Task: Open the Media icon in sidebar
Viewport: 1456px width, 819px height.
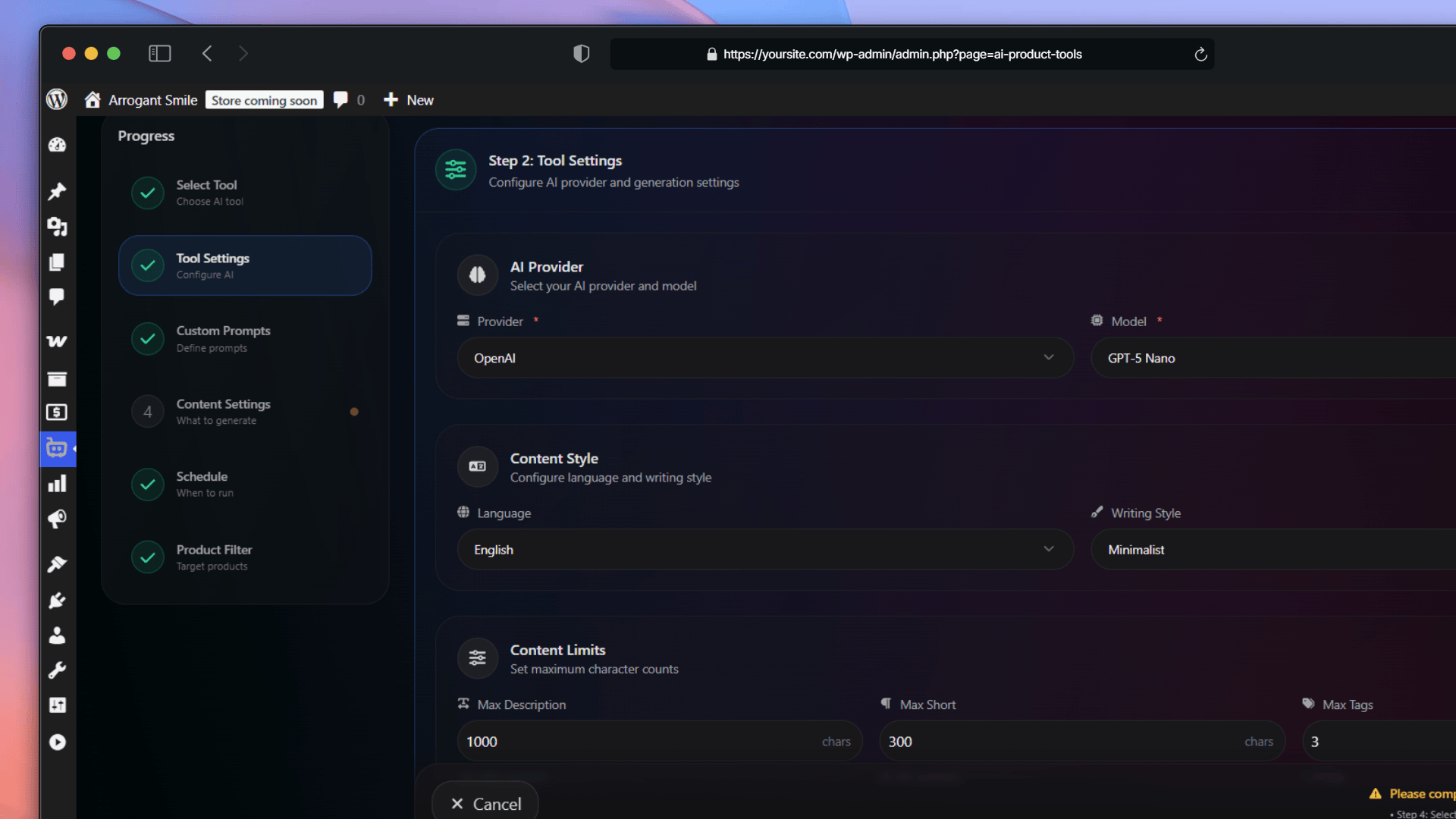Action: [x=57, y=226]
